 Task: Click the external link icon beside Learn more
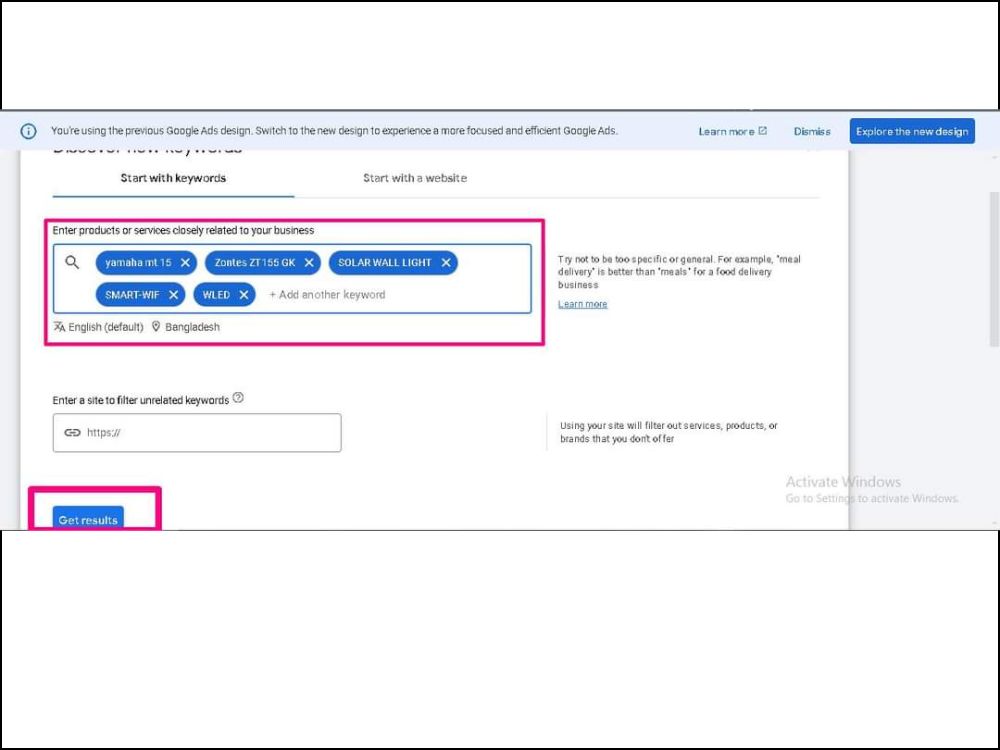(762, 131)
